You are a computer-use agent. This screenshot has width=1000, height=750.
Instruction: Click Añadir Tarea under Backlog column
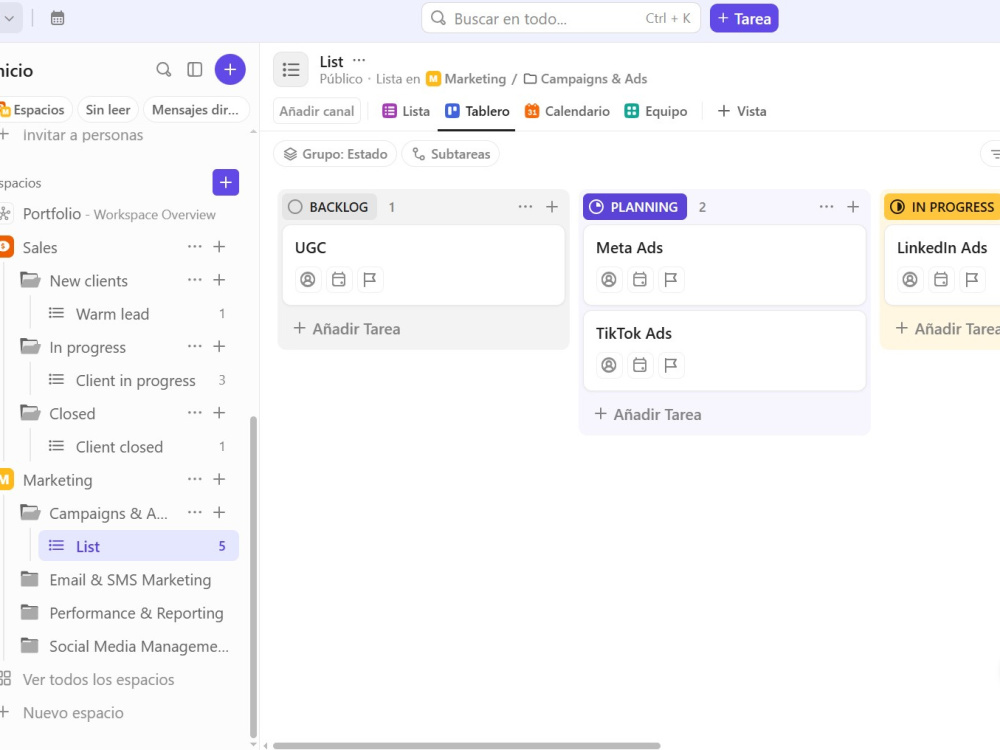(347, 328)
